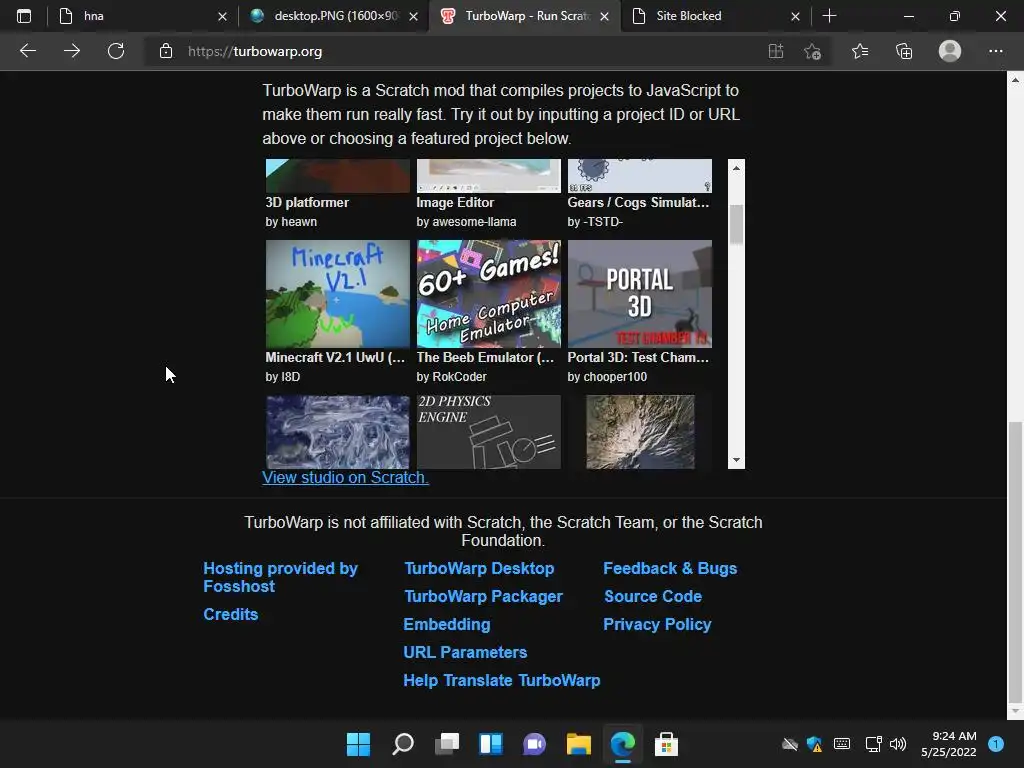Viewport: 1024px width, 768px height.
Task: Click featured projects scrollbar down arrow
Action: (736, 460)
